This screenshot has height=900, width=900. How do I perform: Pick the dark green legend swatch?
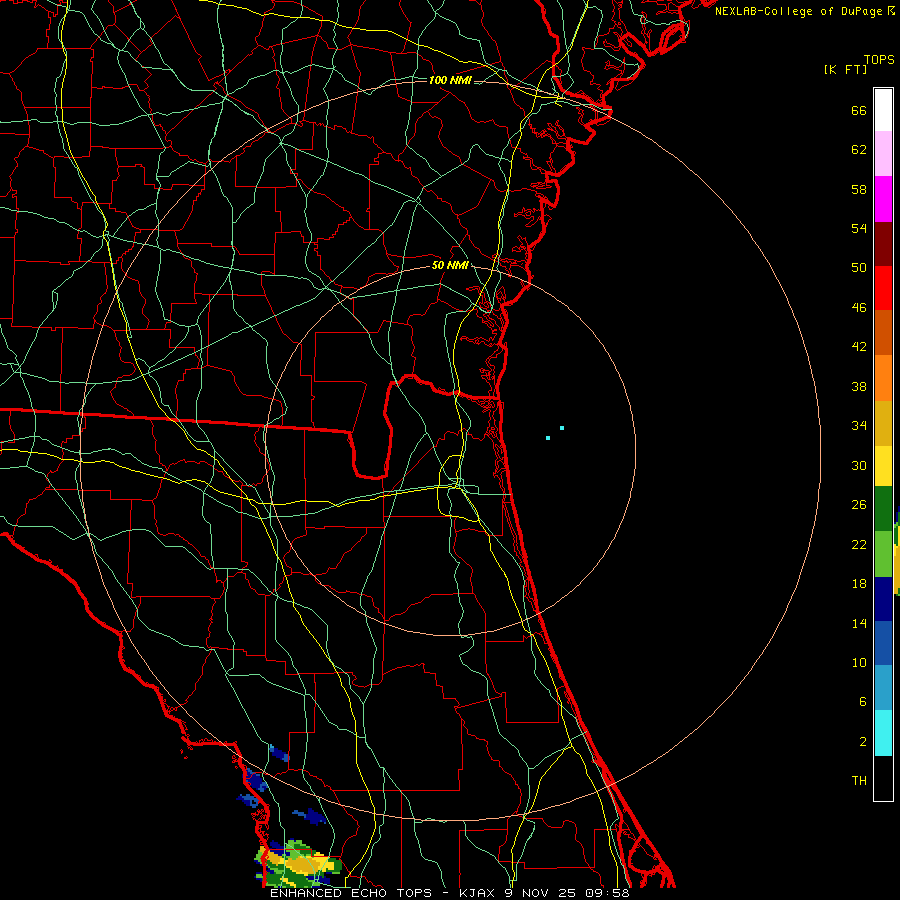point(883,509)
